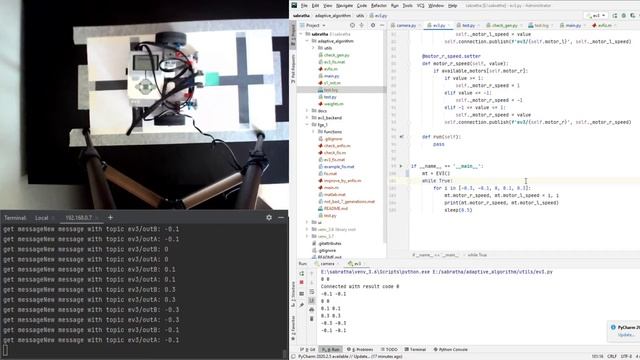Click the locate current file icon in Project panel

[352, 25]
